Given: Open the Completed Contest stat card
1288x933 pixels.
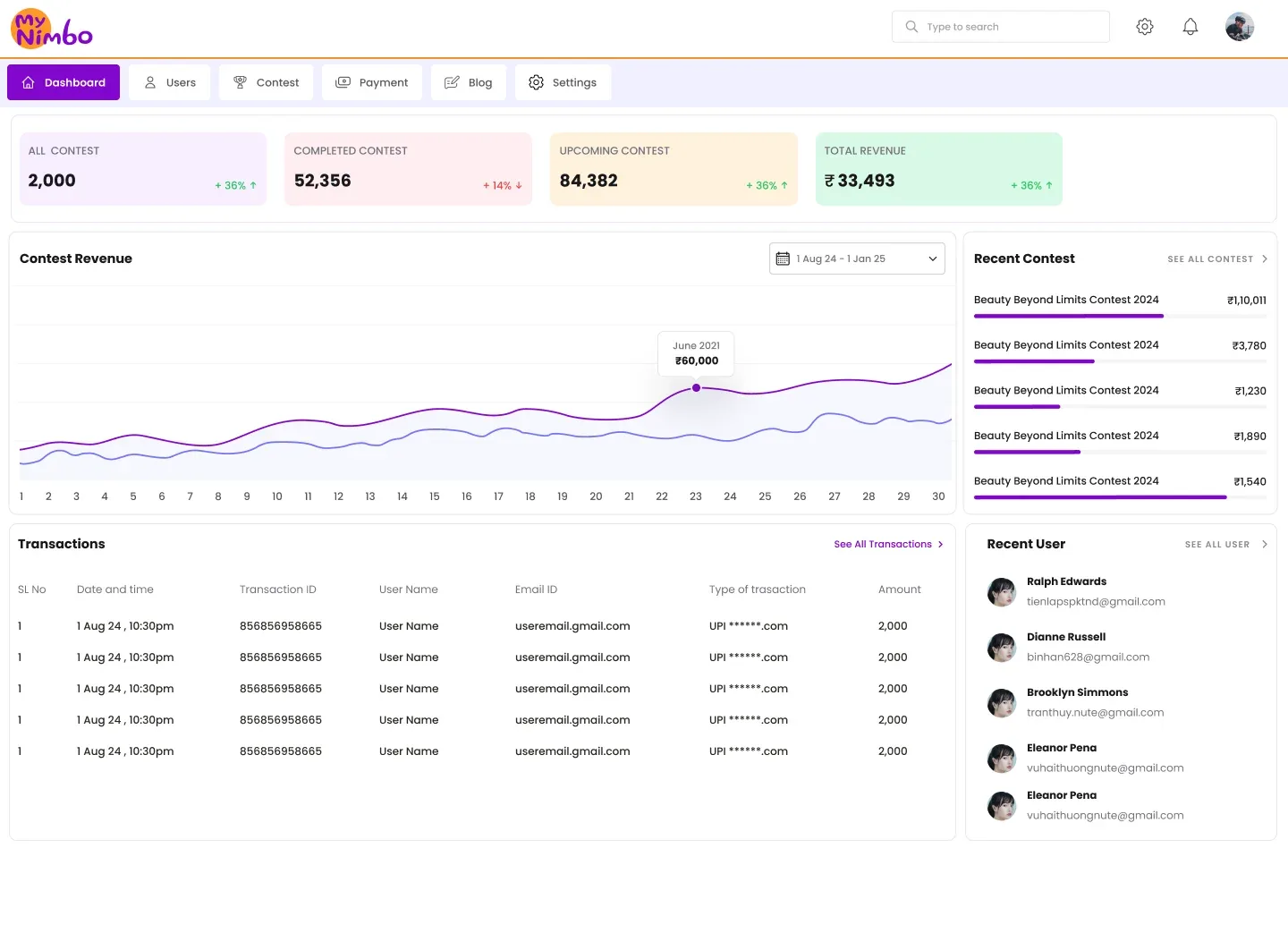Looking at the screenshot, I should [x=408, y=169].
